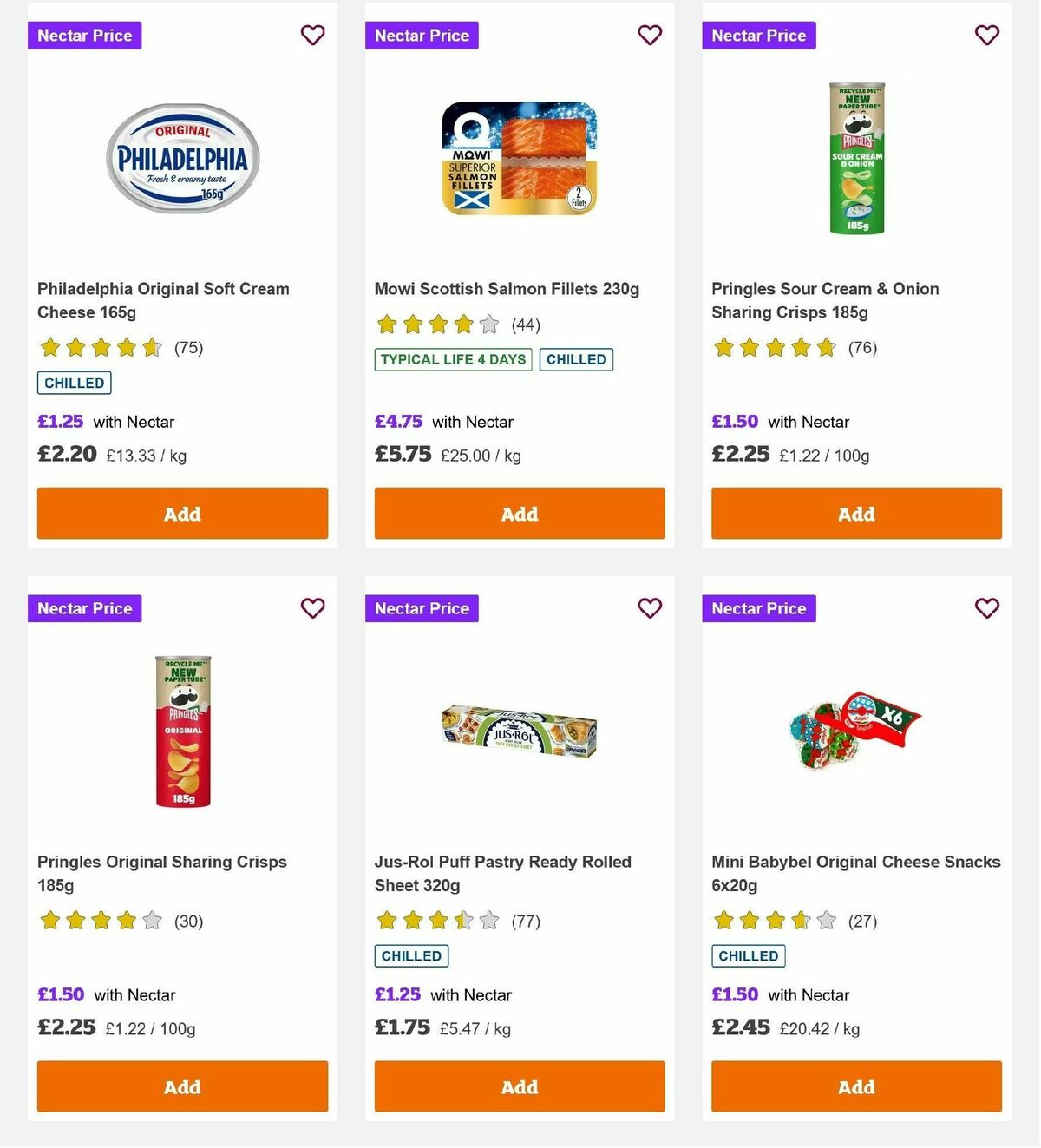Click Nectar Price badge on Mowi Salmon card
1041x1148 pixels.
click(422, 35)
